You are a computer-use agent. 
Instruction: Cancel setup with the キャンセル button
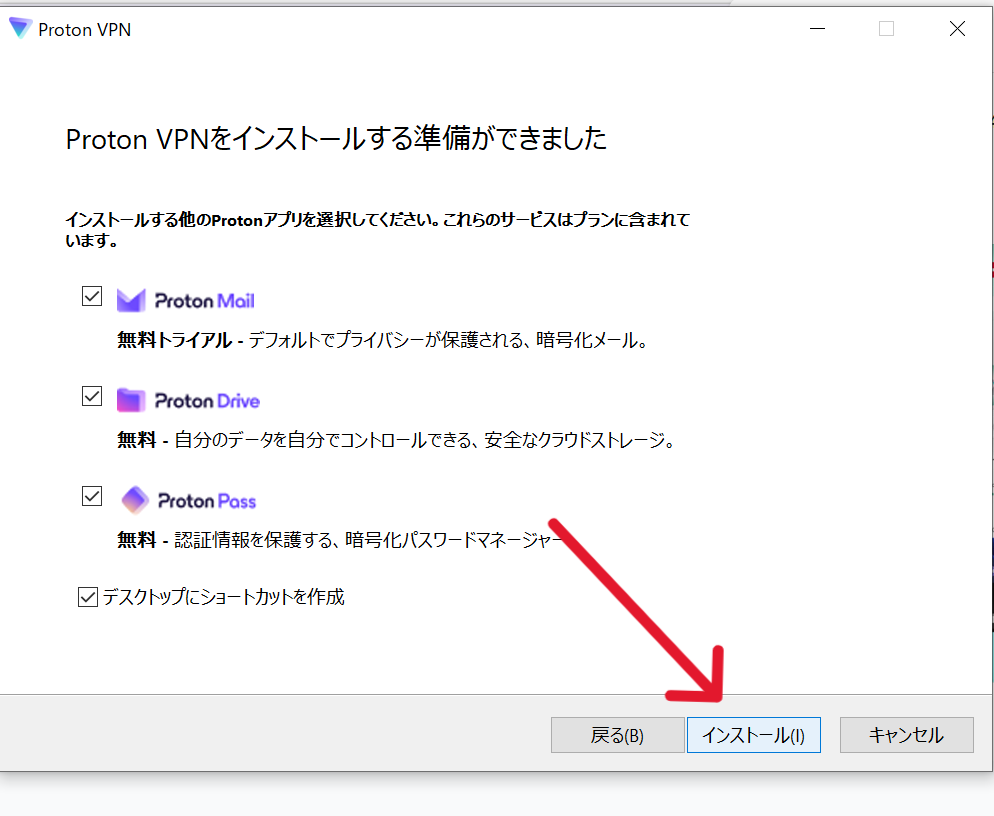tap(906, 735)
